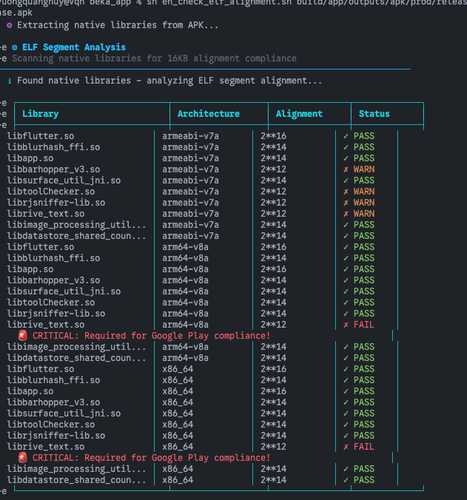Click PASS status of arm64-v8a libdatastore_shared_coun...

click(x=364, y=358)
